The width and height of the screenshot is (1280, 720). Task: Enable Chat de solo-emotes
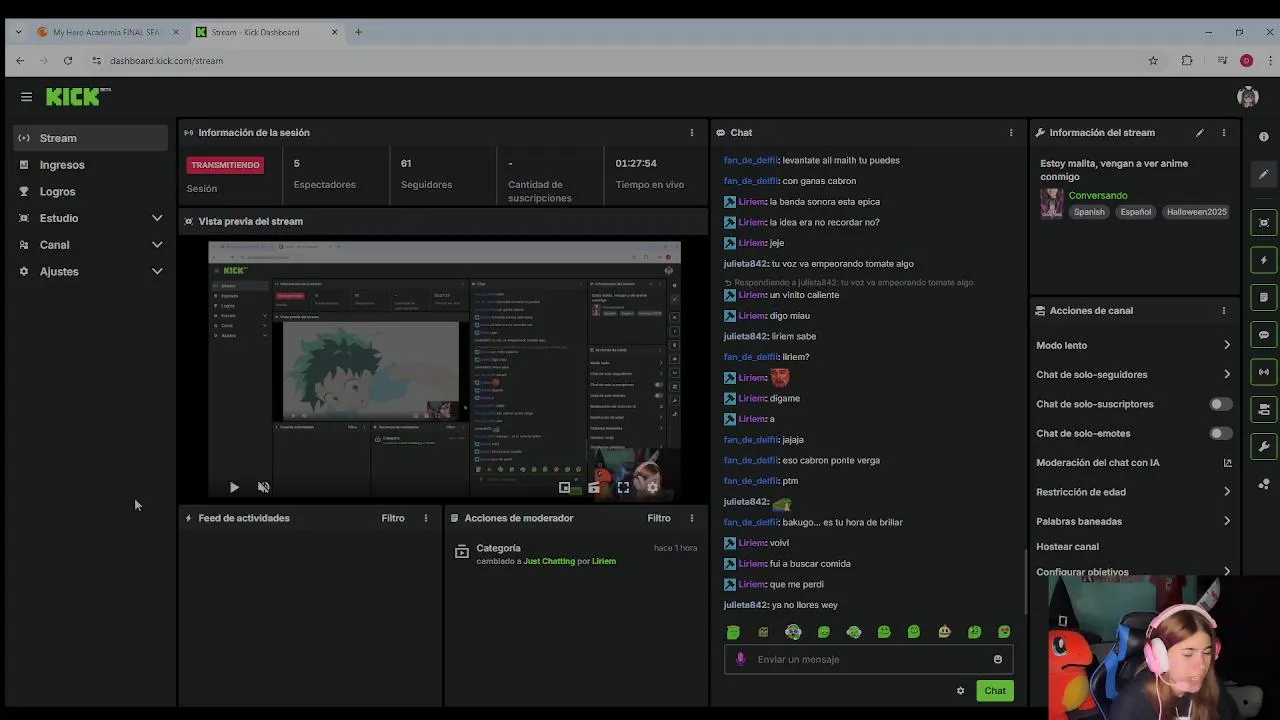[x=1220, y=433]
